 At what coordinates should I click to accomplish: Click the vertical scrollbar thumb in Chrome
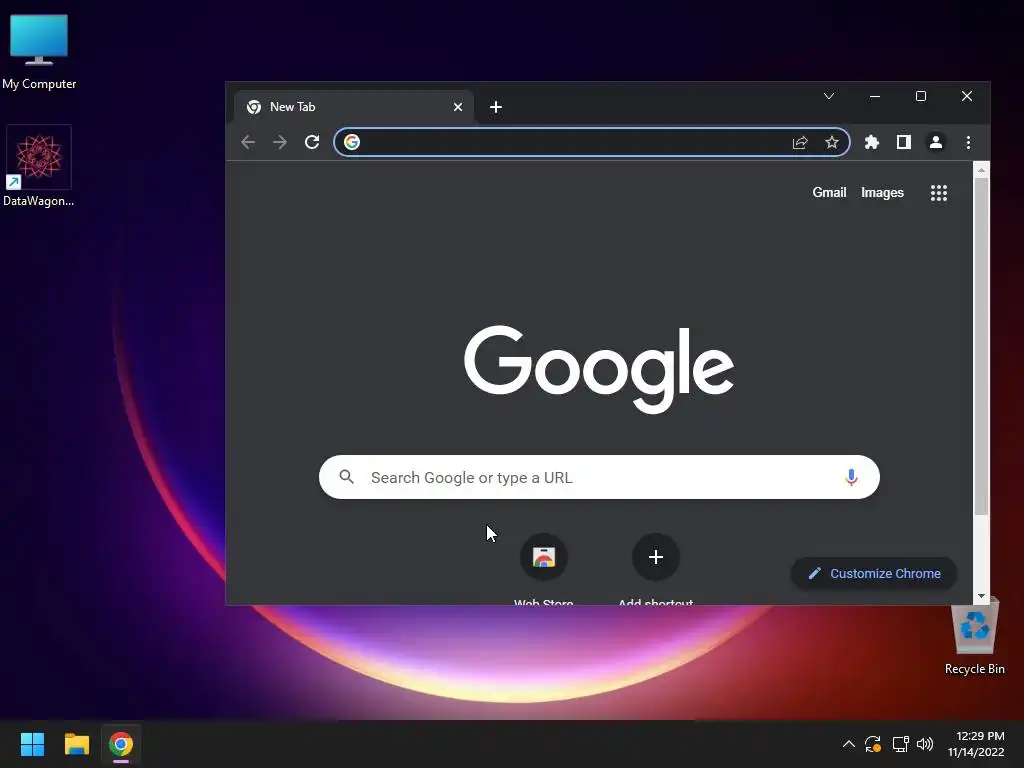click(x=981, y=346)
